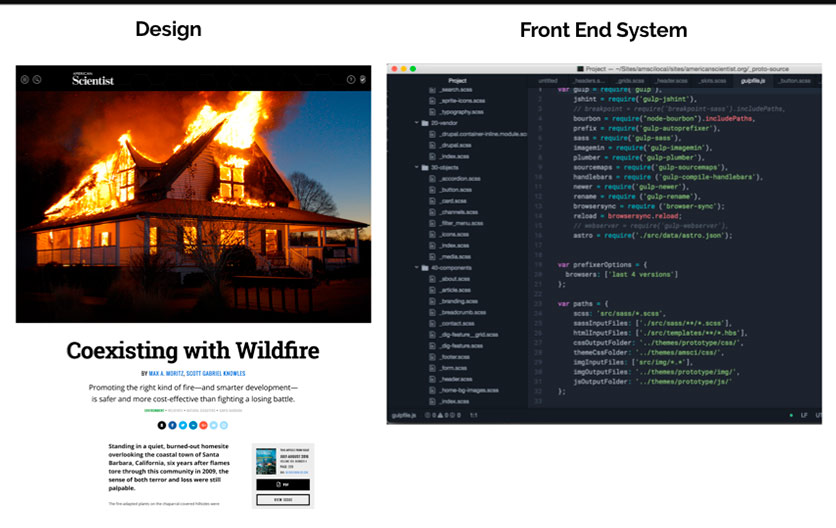Viewport: 836px width, 528px height.
Task: Click the magazine issue cover thumbnail
Action: tap(266, 462)
